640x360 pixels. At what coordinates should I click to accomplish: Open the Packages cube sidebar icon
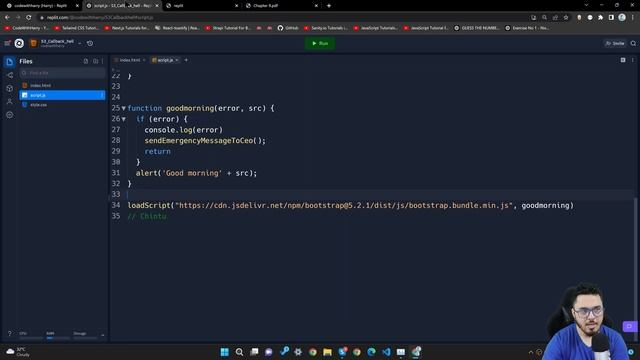click(x=9, y=88)
